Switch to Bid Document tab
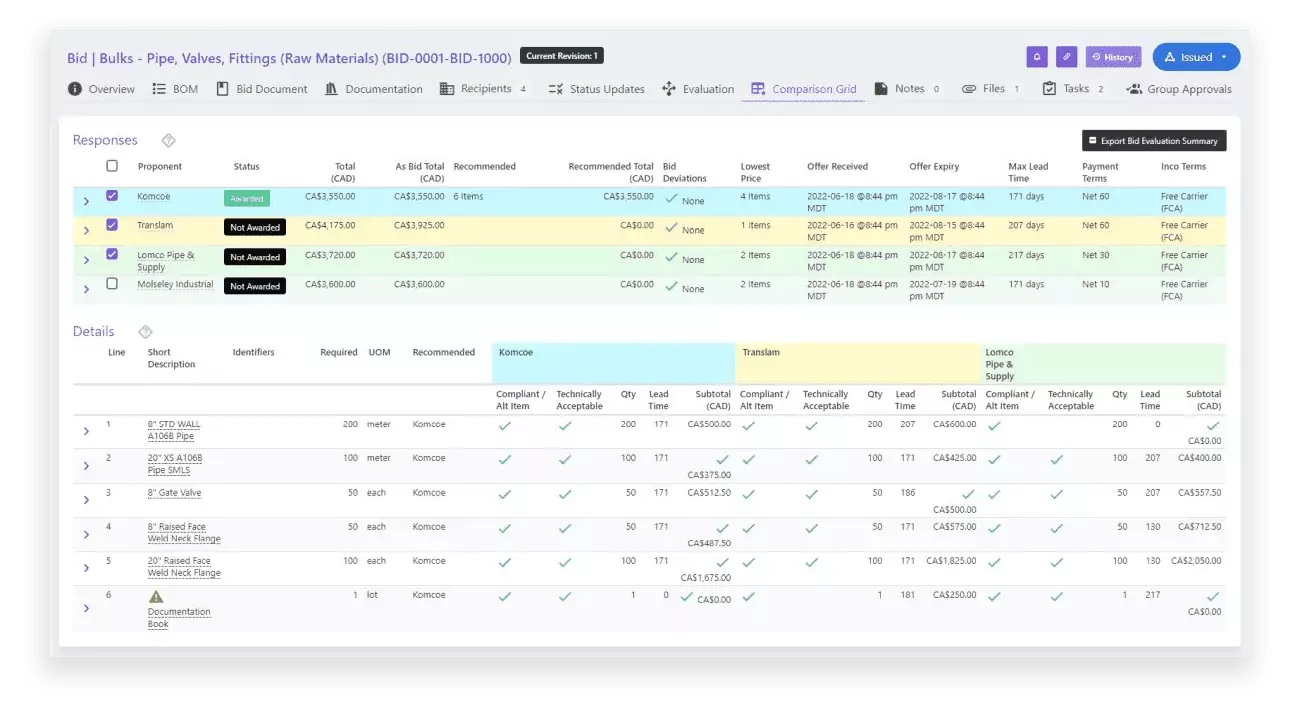1300x708 pixels. click(x=262, y=89)
